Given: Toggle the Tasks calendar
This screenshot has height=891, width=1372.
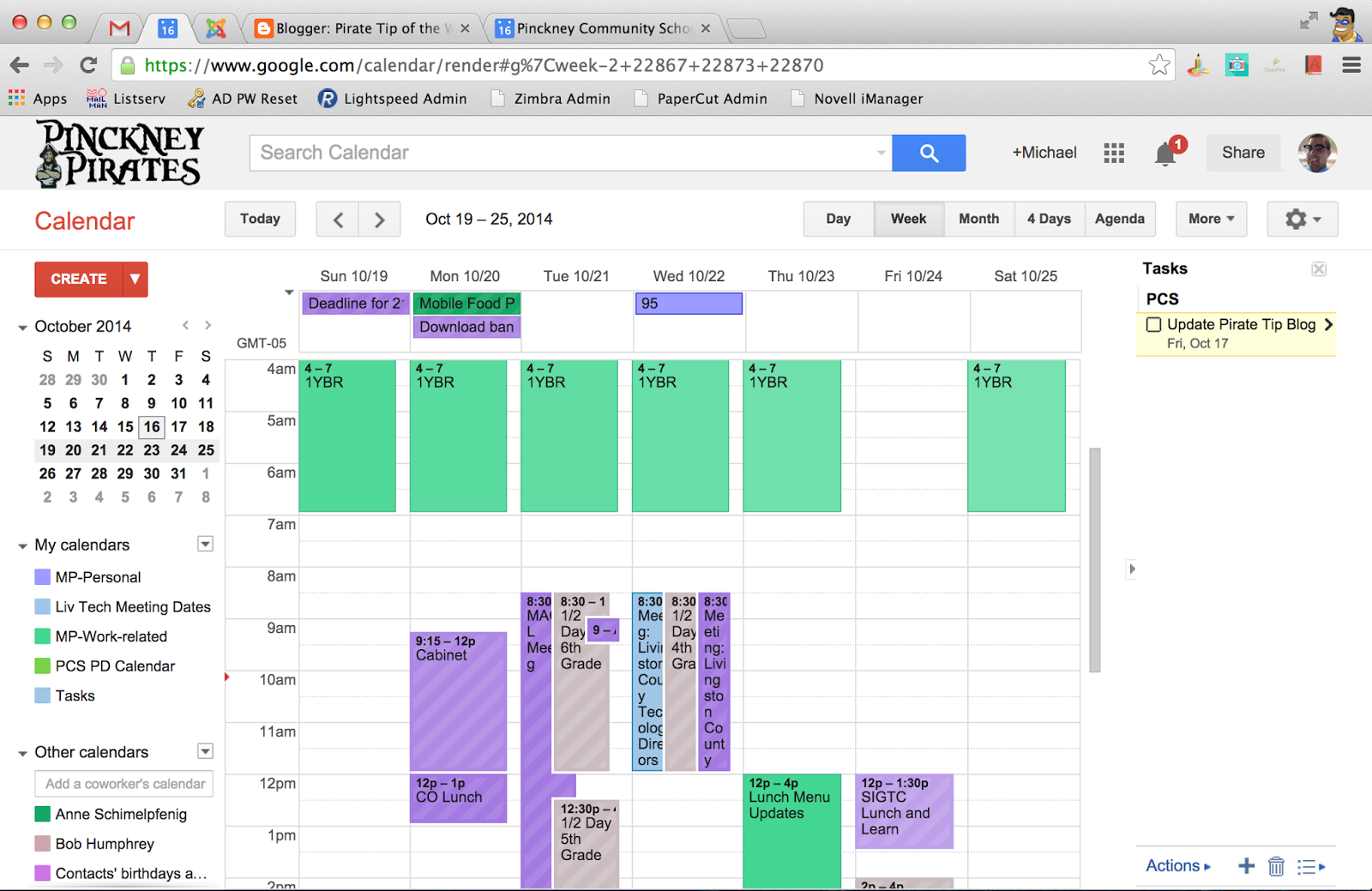Looking at the screenshot, I should point(42,695).
